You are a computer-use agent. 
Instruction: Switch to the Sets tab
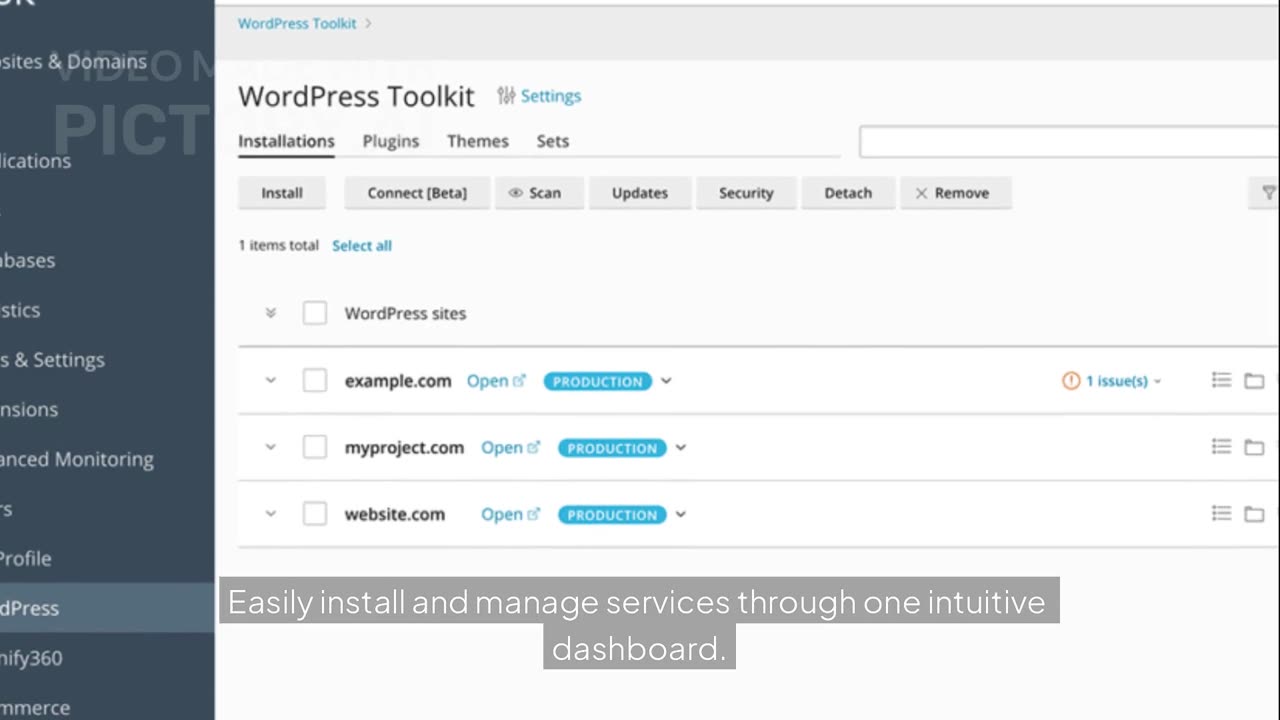click(553, 141)
